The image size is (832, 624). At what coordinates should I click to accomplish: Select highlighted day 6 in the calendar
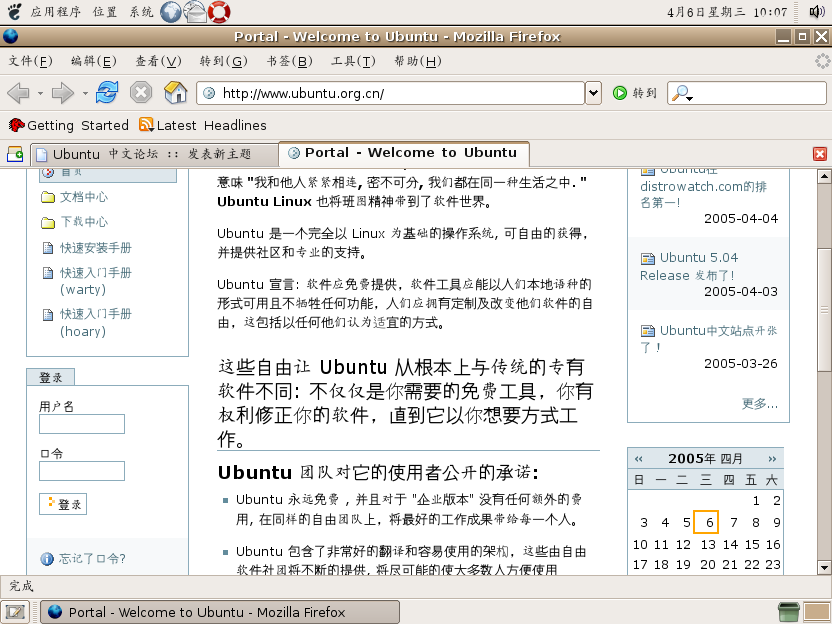706,522
